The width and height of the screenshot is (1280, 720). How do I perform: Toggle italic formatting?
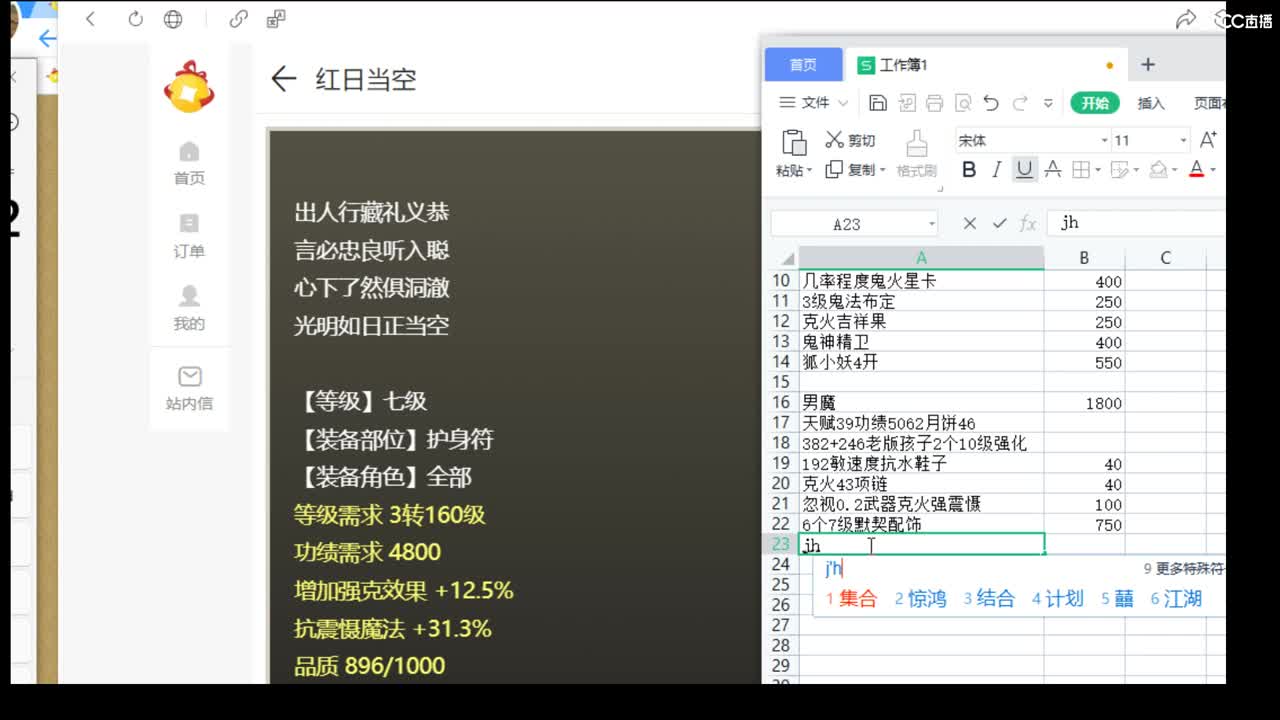(996, 170)
